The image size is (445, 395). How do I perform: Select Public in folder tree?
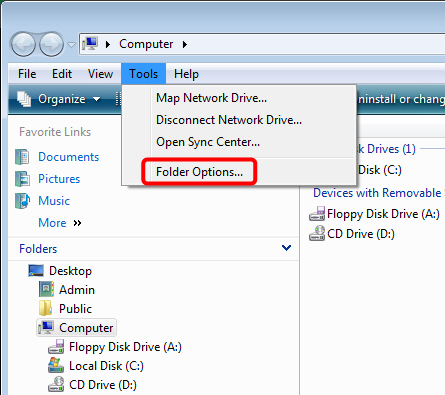[x=75, y=309]
